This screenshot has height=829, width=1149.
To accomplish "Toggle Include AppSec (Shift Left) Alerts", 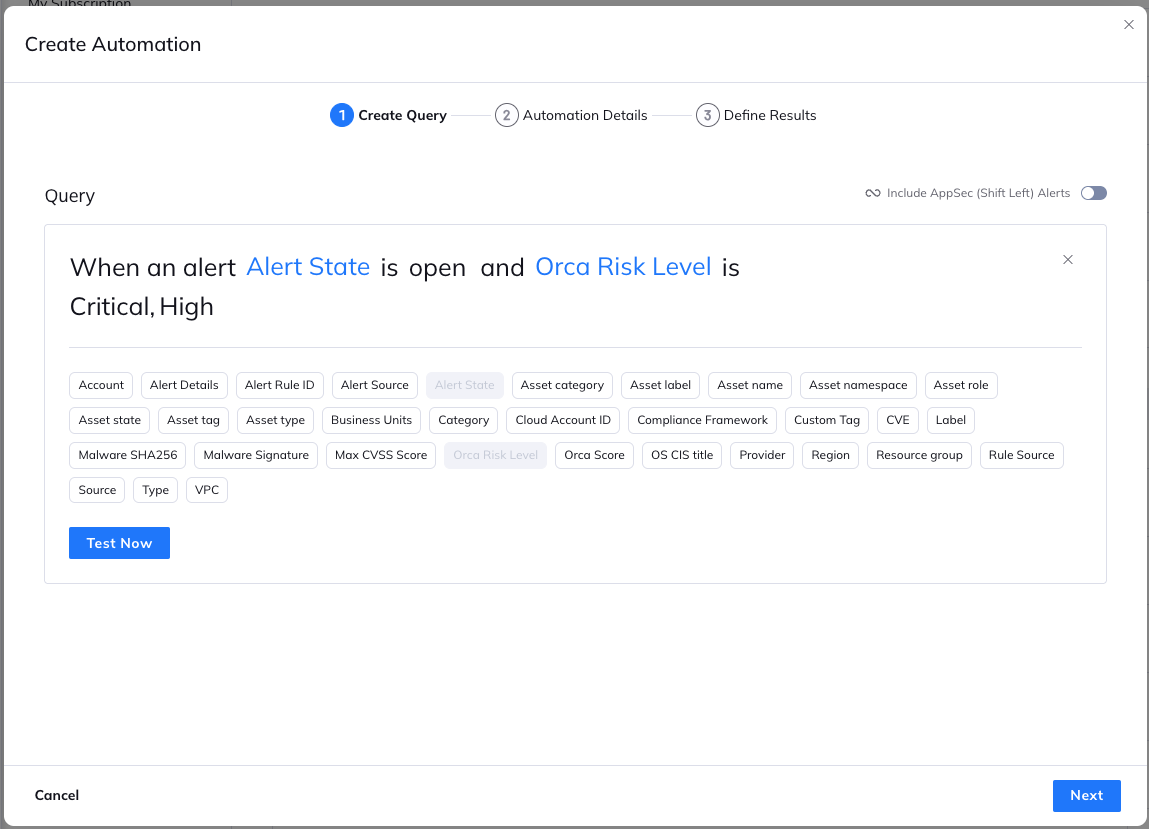I will (x=1093, y=193).
